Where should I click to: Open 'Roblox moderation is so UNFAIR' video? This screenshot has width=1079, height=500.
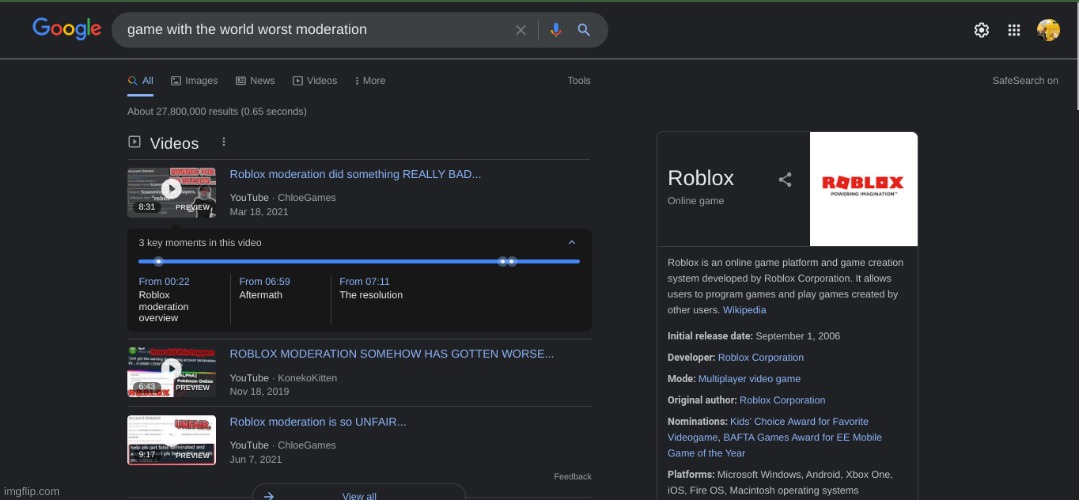coord(318,422)
